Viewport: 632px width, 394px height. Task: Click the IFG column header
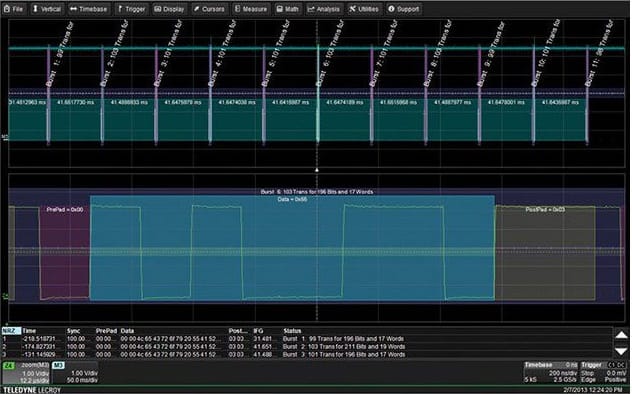[258, 331]
